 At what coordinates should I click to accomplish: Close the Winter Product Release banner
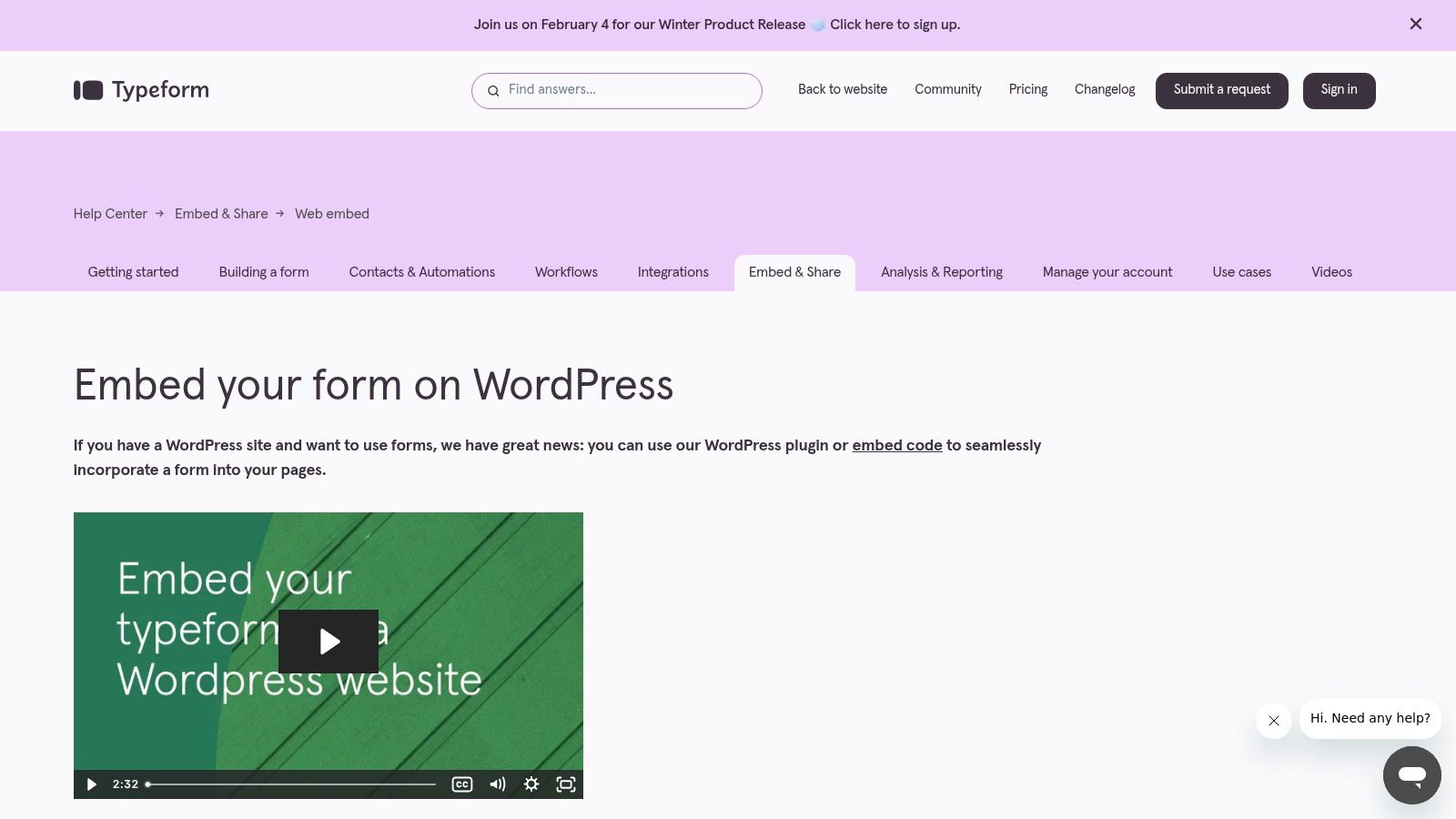coord(1416,24)
